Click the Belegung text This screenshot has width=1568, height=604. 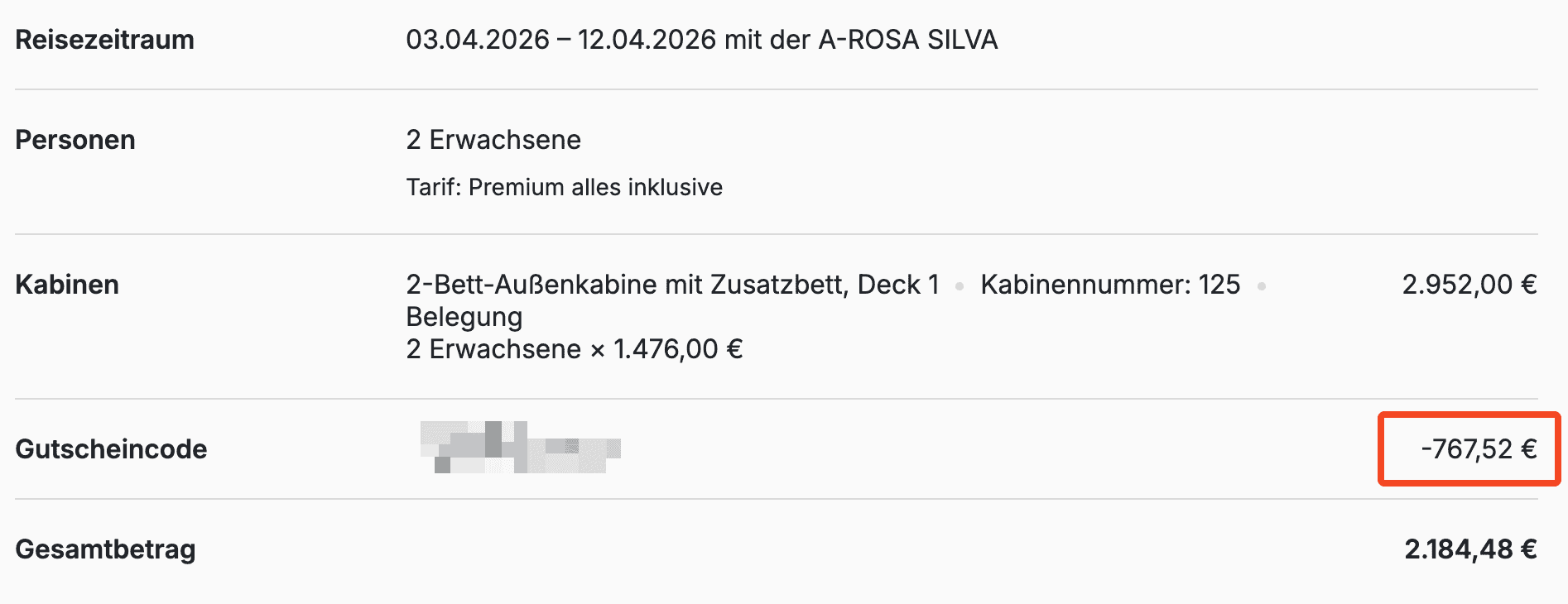point(464,317)
